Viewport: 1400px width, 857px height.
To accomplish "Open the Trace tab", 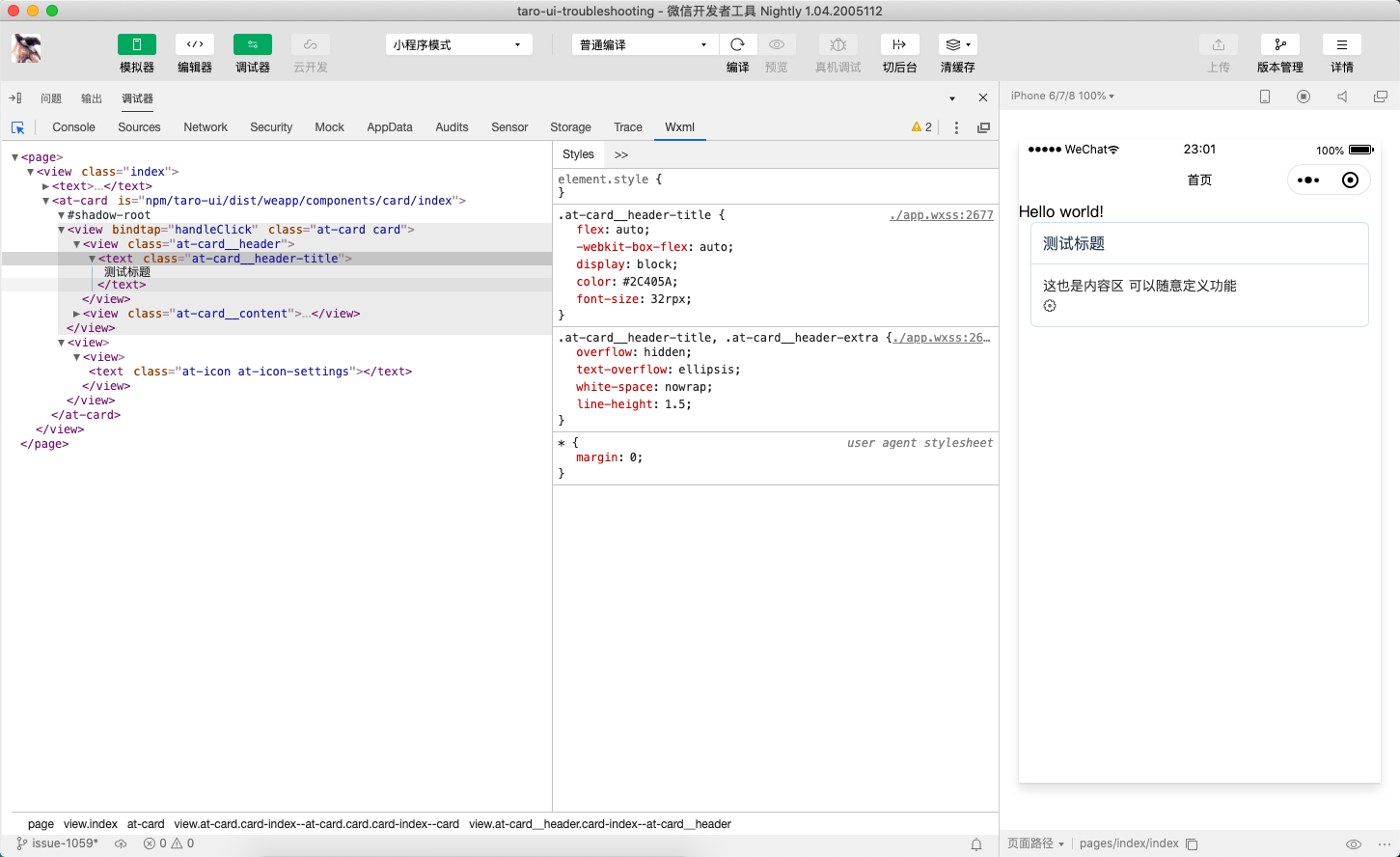I will click(628, 127).
